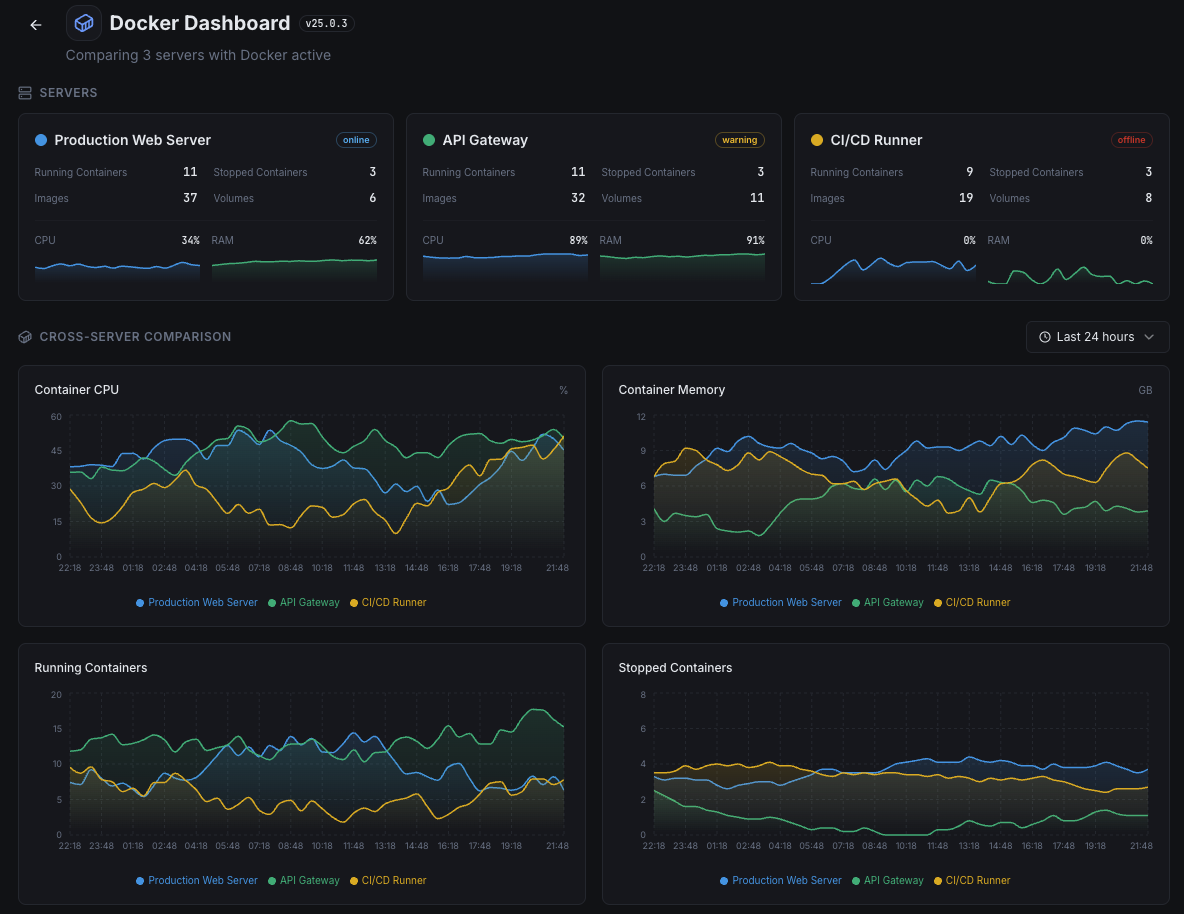Image resolution: width=1184 pixels, height=914 pixels.
Task: Click the icon beside CROSS-SERVER COMPARISON
Action: [24, 336]
